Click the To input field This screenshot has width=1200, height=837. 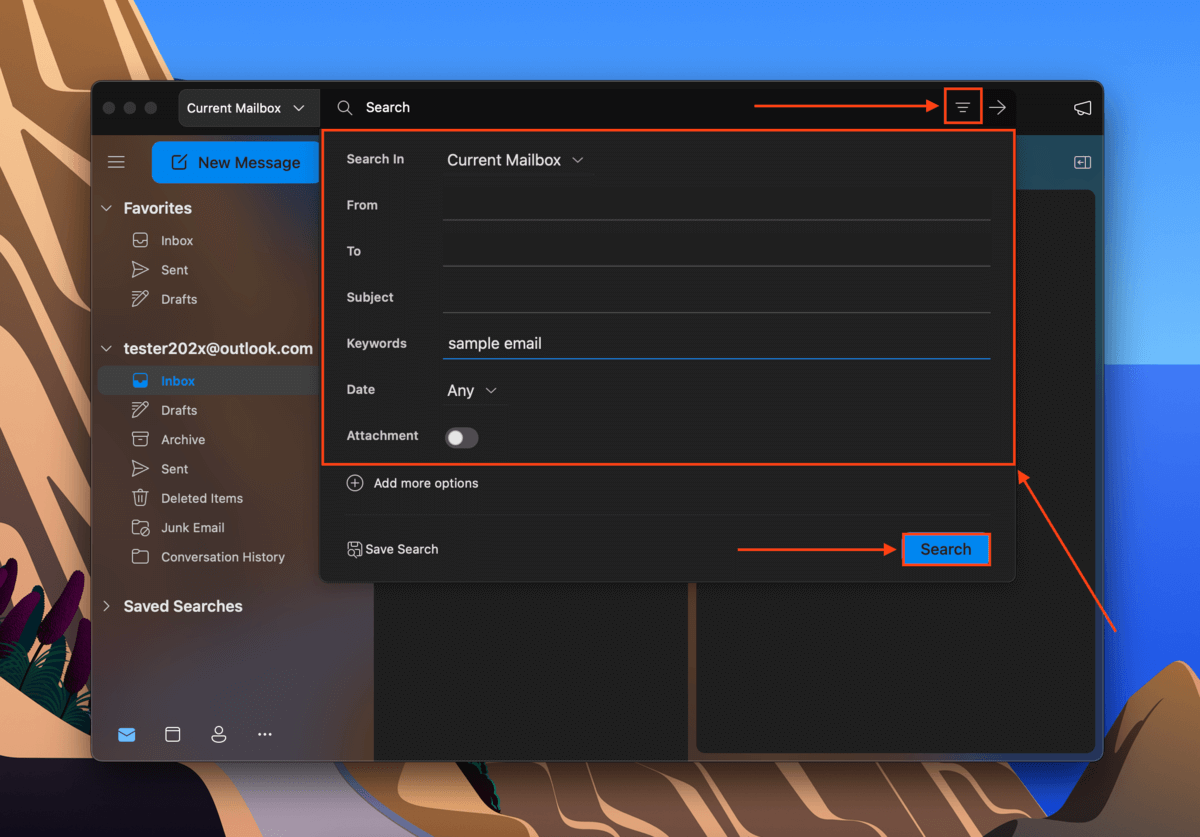(716, 251)
